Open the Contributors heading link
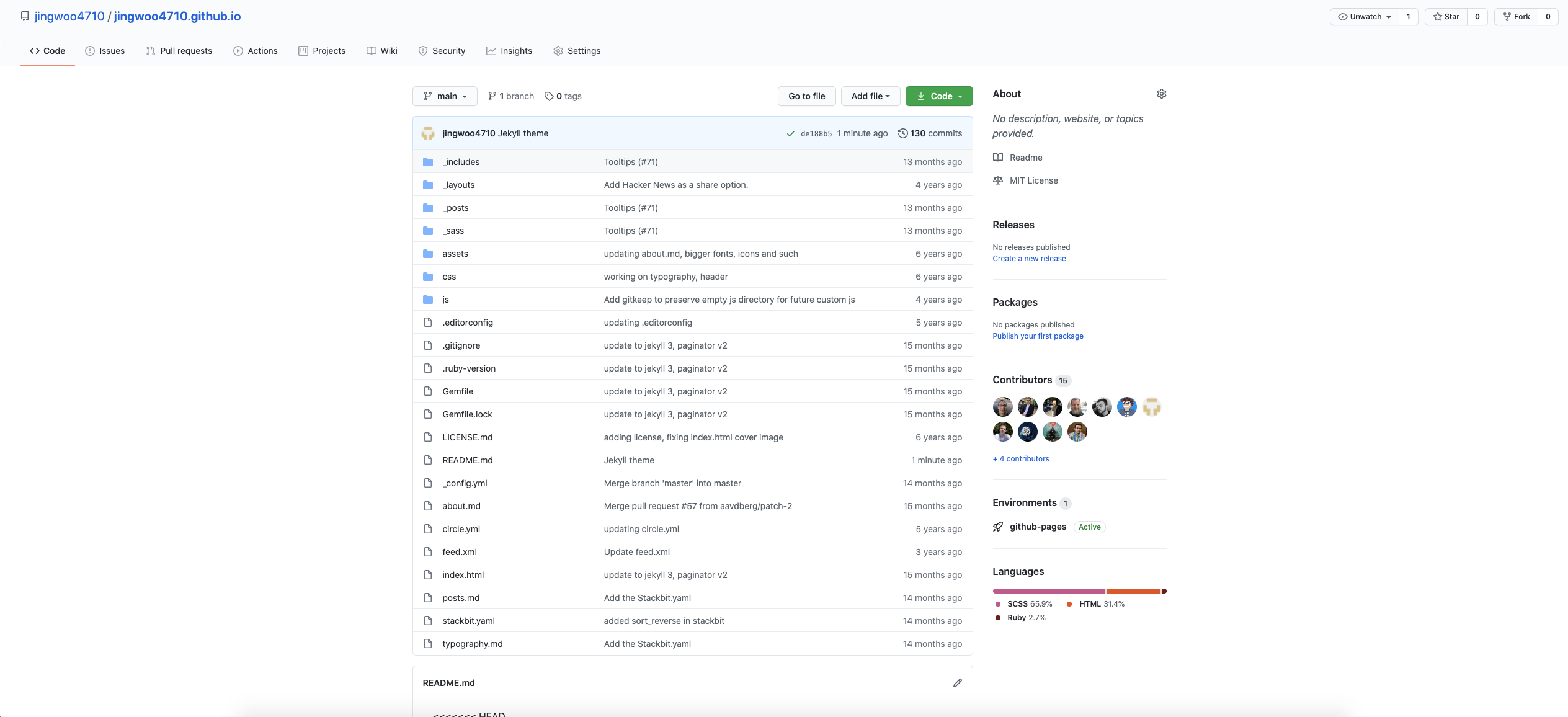 (x=1022, y=380)
